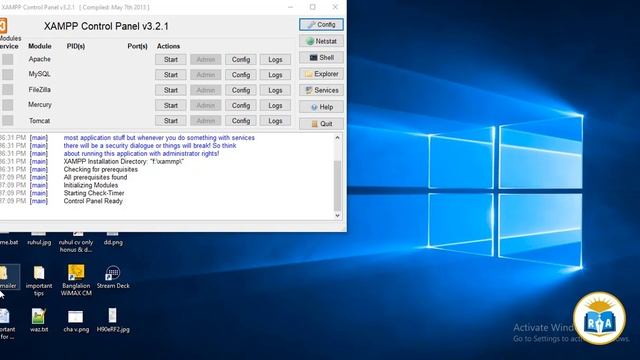Start the MySQL module

click(x=171, y=75)
